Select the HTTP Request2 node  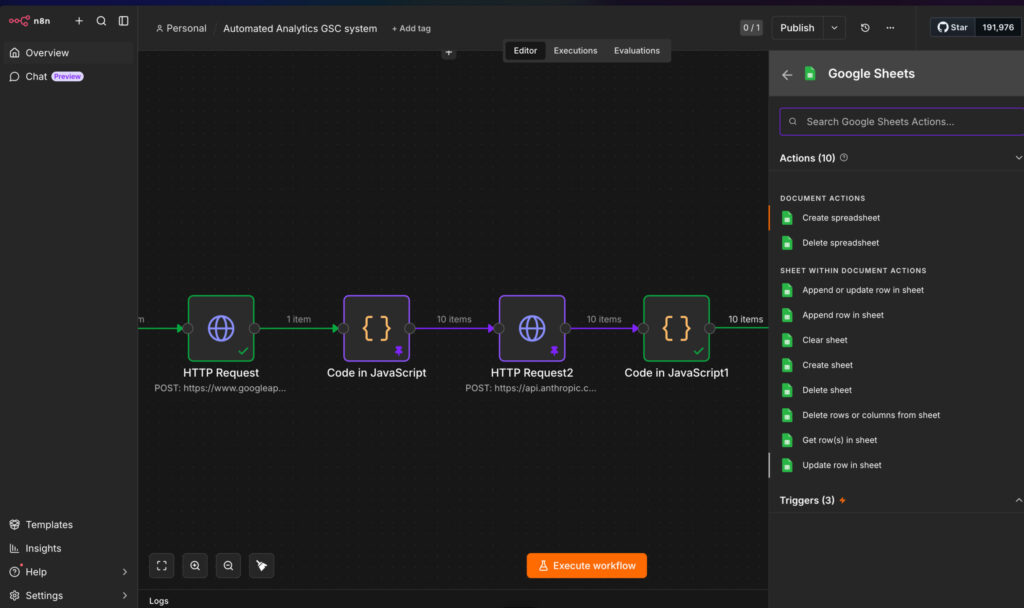(532, 328)
